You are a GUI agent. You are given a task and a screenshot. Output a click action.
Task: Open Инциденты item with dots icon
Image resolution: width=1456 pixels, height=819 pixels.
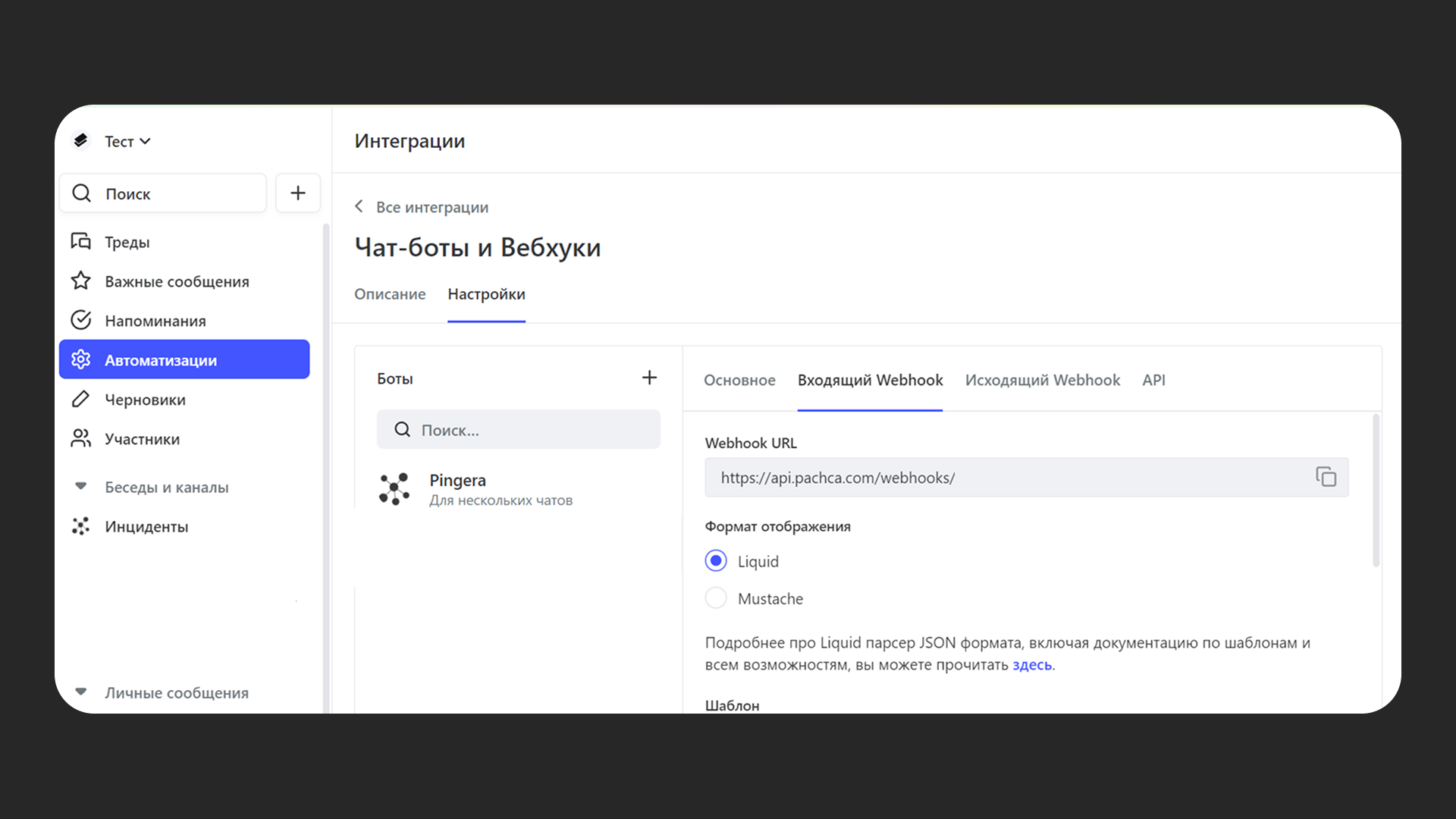pyautogui.click(x=81, y=526)
